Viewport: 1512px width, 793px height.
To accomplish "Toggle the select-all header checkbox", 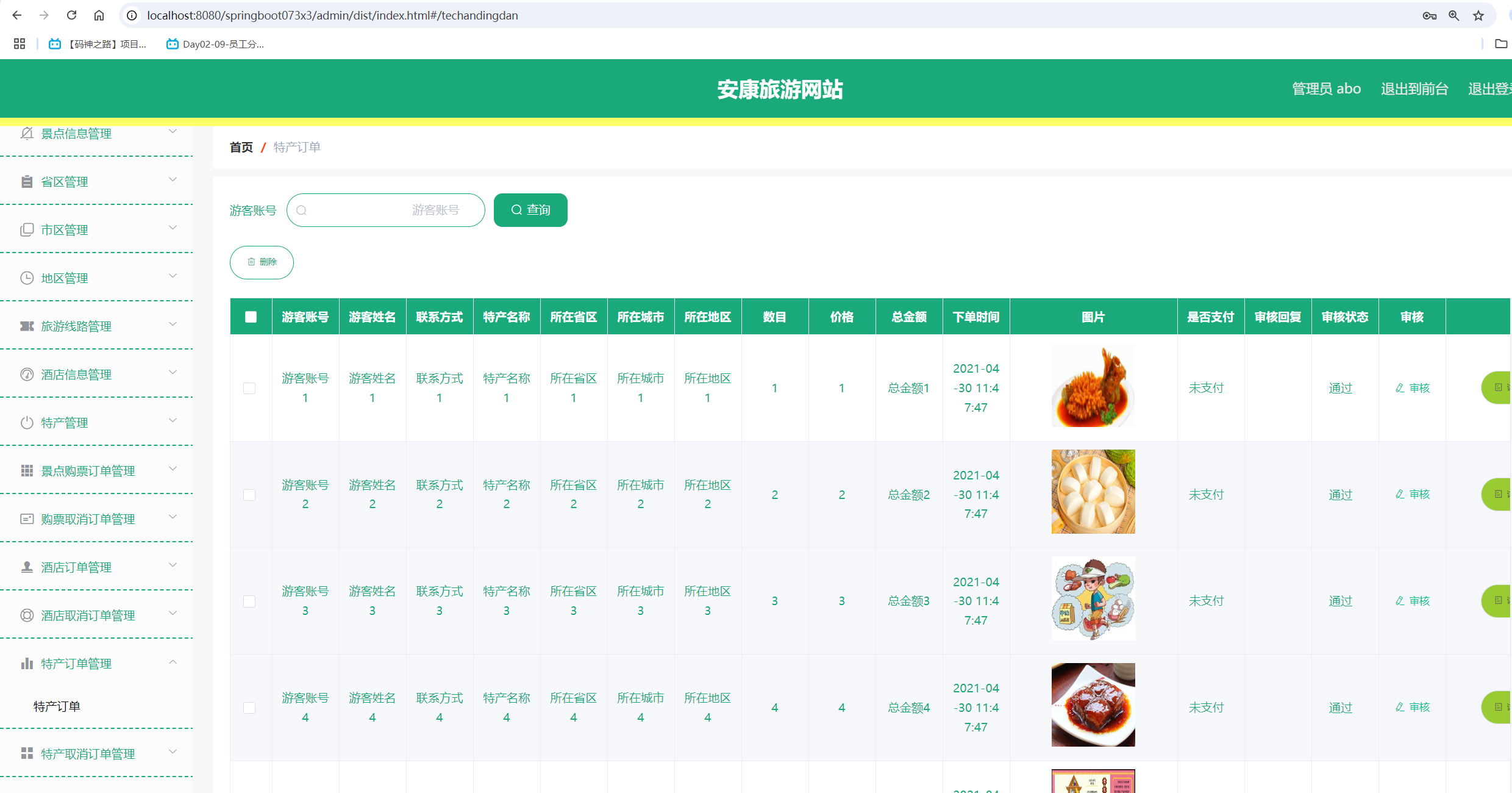I will 251,317.
